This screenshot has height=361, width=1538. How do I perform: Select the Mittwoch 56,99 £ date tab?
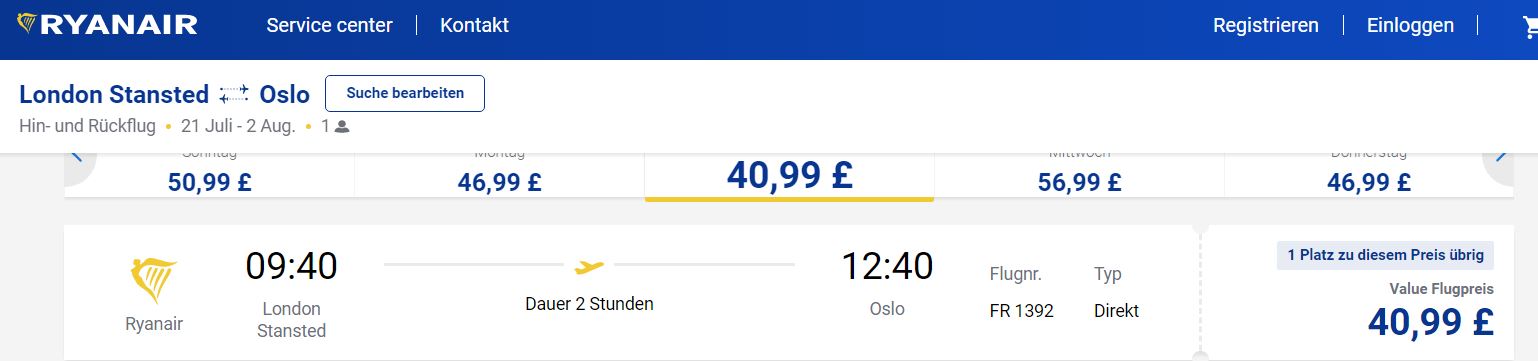click(x=1079, y=175)
